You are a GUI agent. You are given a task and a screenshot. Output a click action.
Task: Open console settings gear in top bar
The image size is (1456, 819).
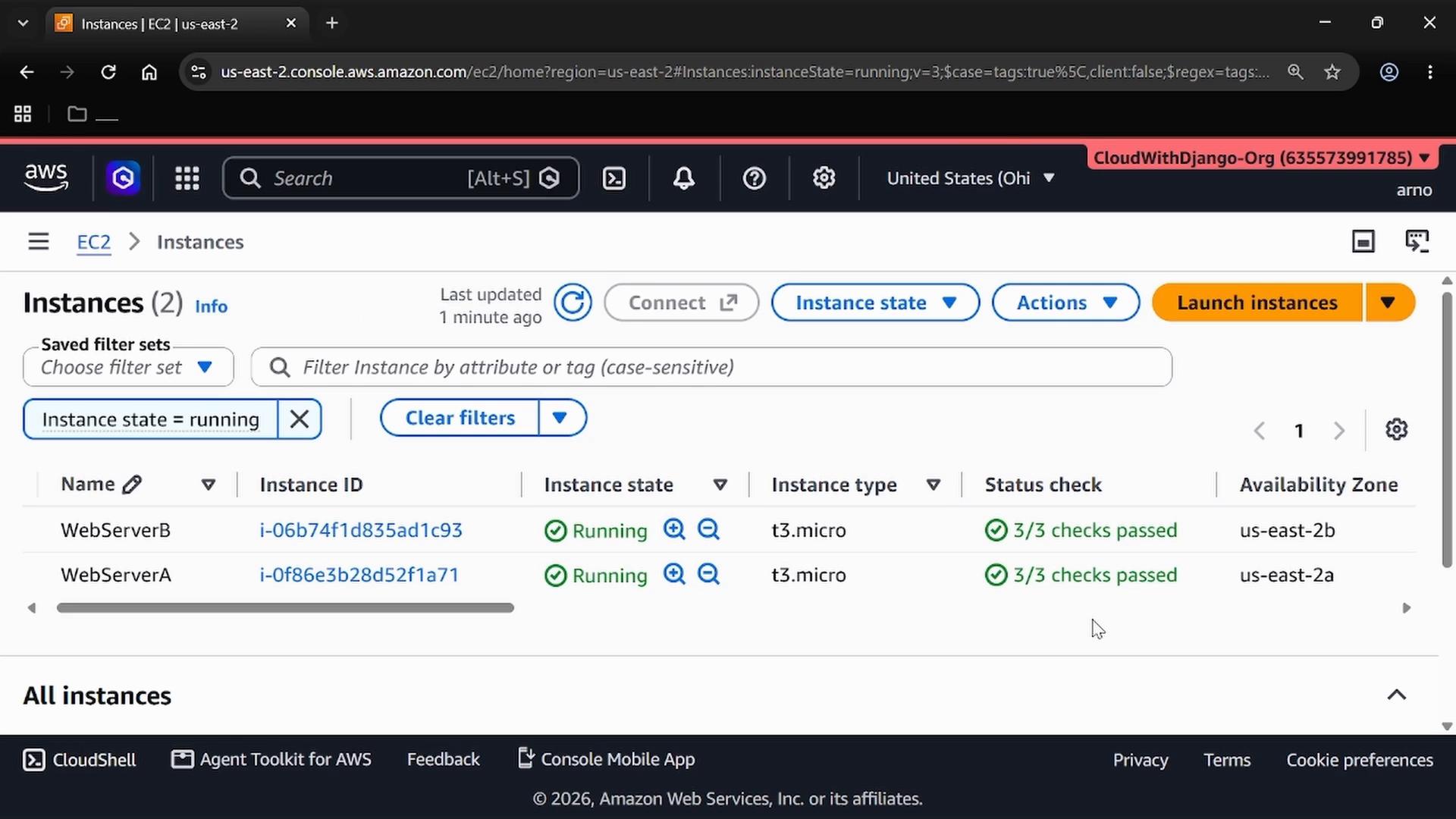click(824, 178)
